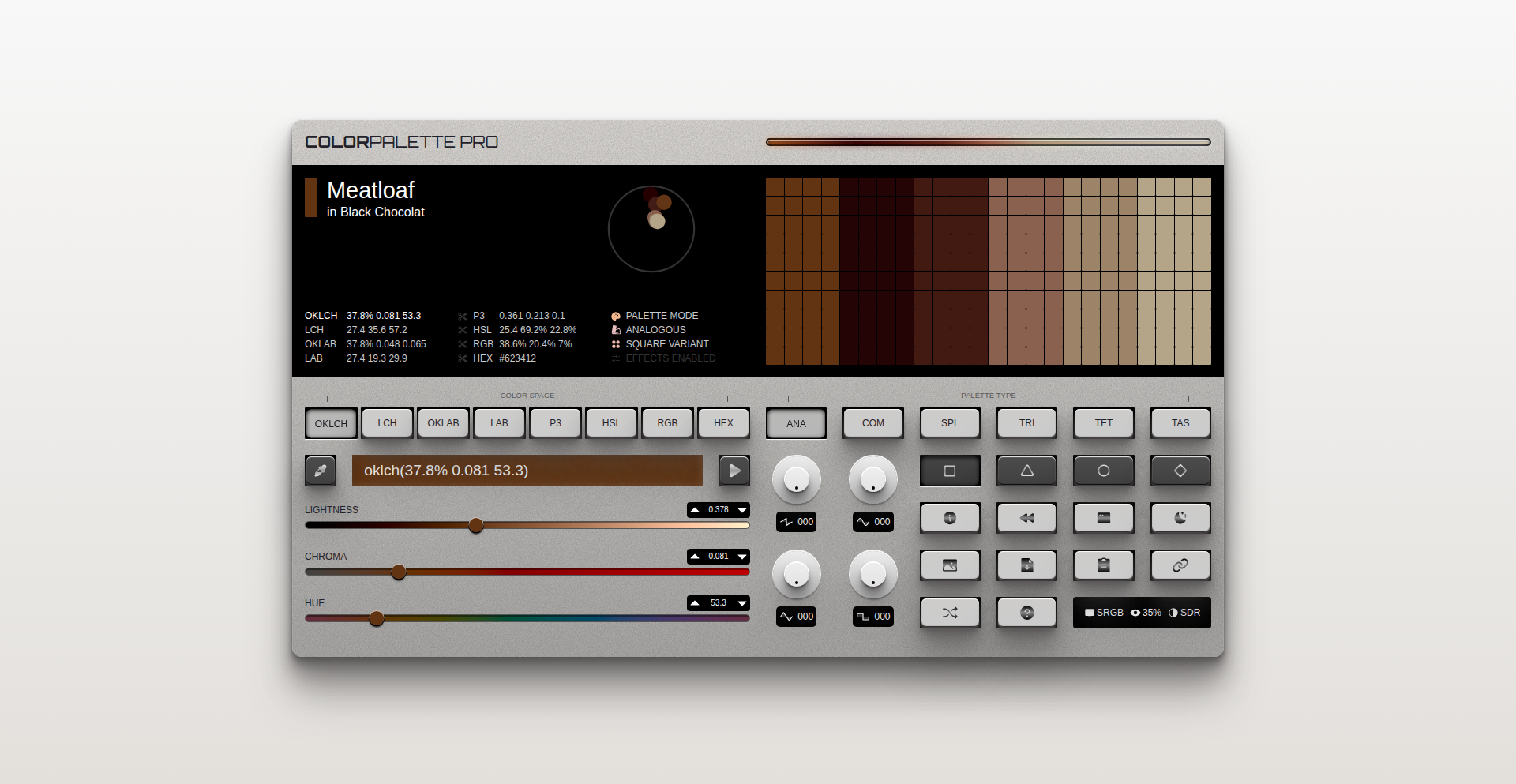Viewport: 1516px width, 784px height.
Task: Click the chain link share button
Action: coord(1180,565)
